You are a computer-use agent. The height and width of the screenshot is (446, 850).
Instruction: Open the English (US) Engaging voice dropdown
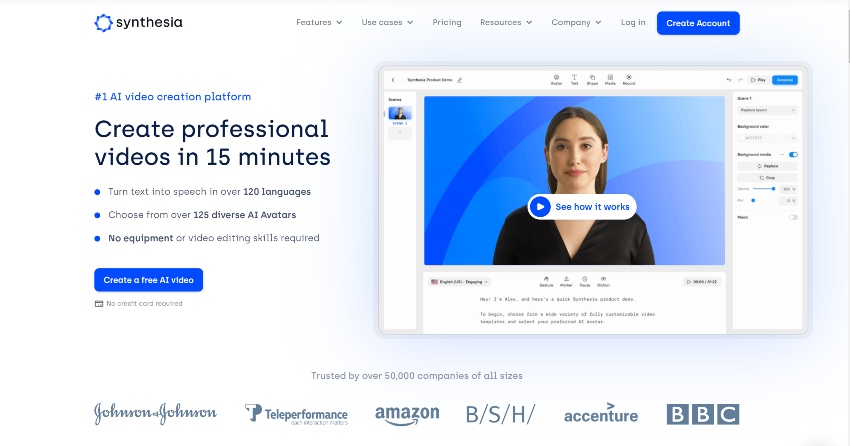pos(460,282)
